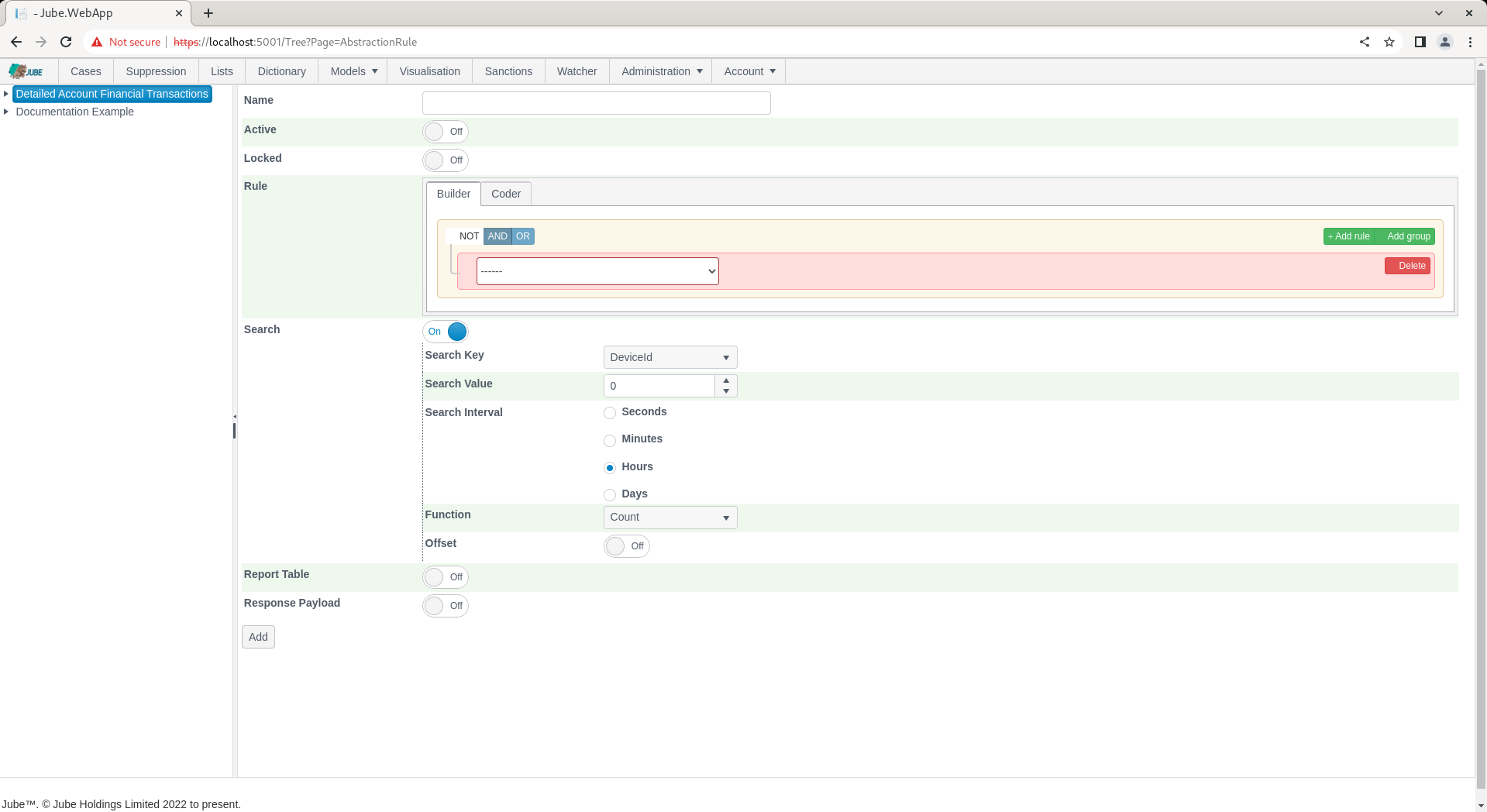Open the Function Count dropdown

tap(670, 518)
